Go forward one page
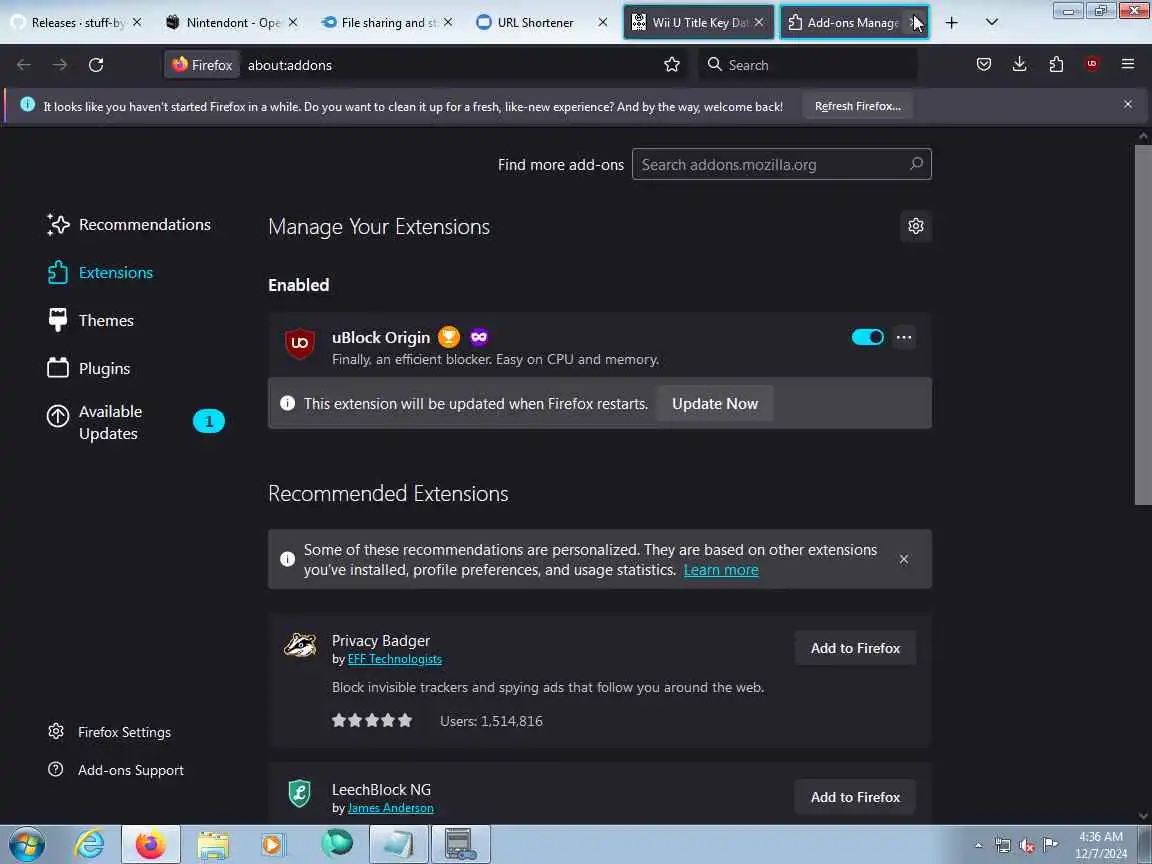This screenshot has height=864, width=1152. [x=60, y=65]
